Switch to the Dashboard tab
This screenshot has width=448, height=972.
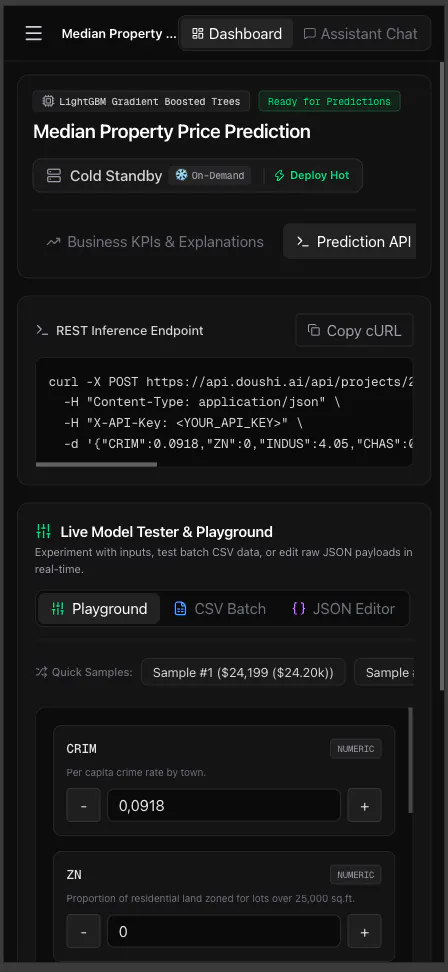tap(237, 33)
